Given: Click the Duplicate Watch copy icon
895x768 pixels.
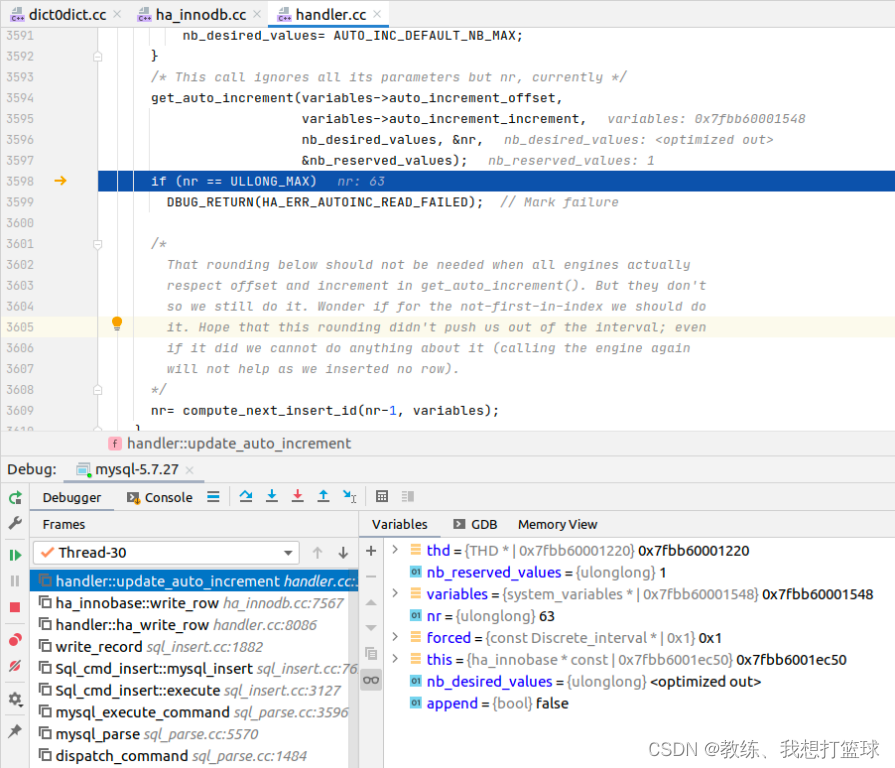Looking at the screenshot, I should [371, 653].
